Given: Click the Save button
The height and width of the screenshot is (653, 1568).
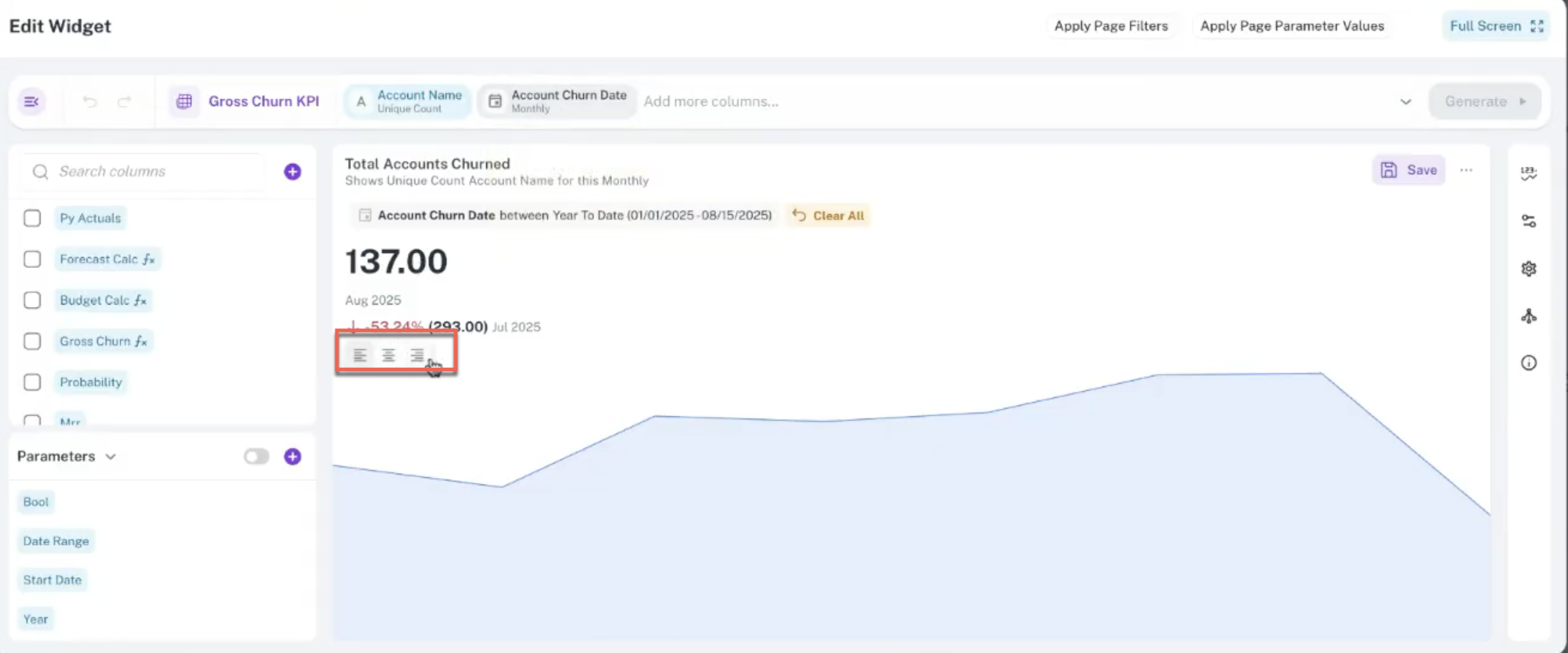Looking at the screenshot, I should [1409, 170].
